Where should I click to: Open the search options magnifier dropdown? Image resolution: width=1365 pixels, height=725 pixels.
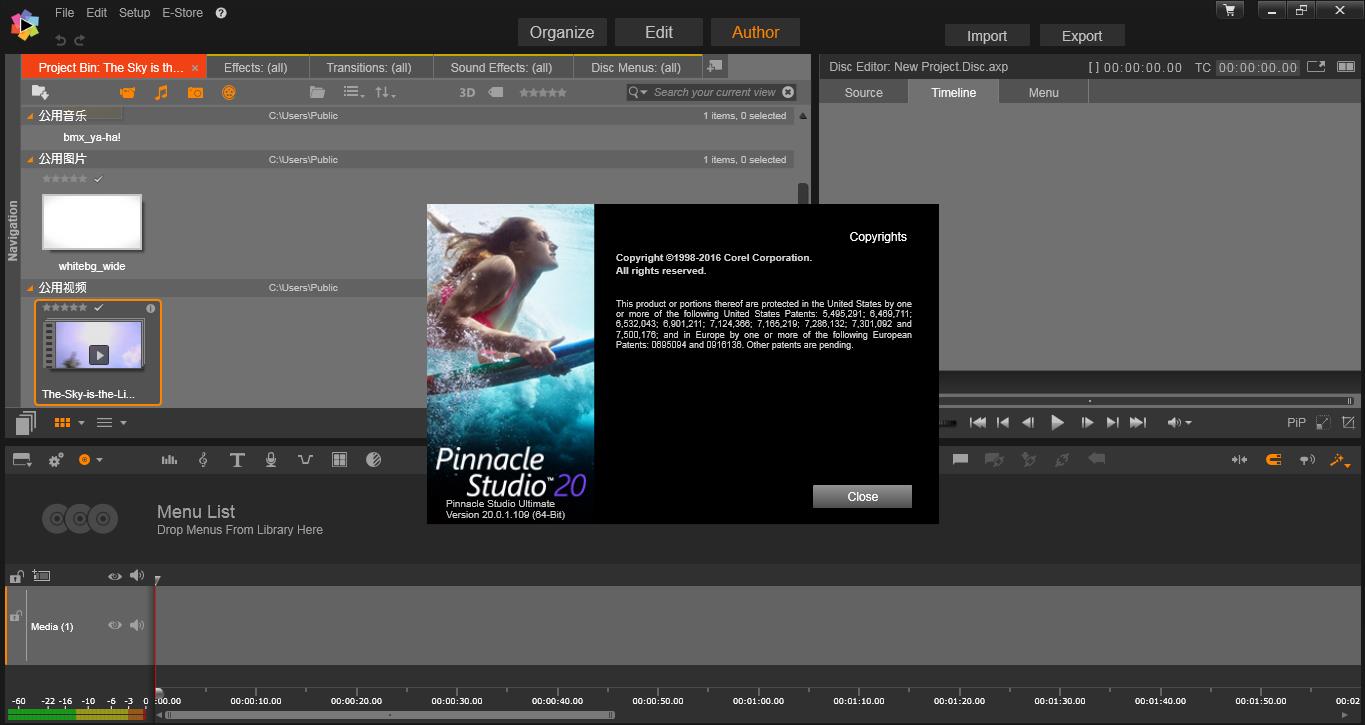pyautogui.click(x=638, y=92)
